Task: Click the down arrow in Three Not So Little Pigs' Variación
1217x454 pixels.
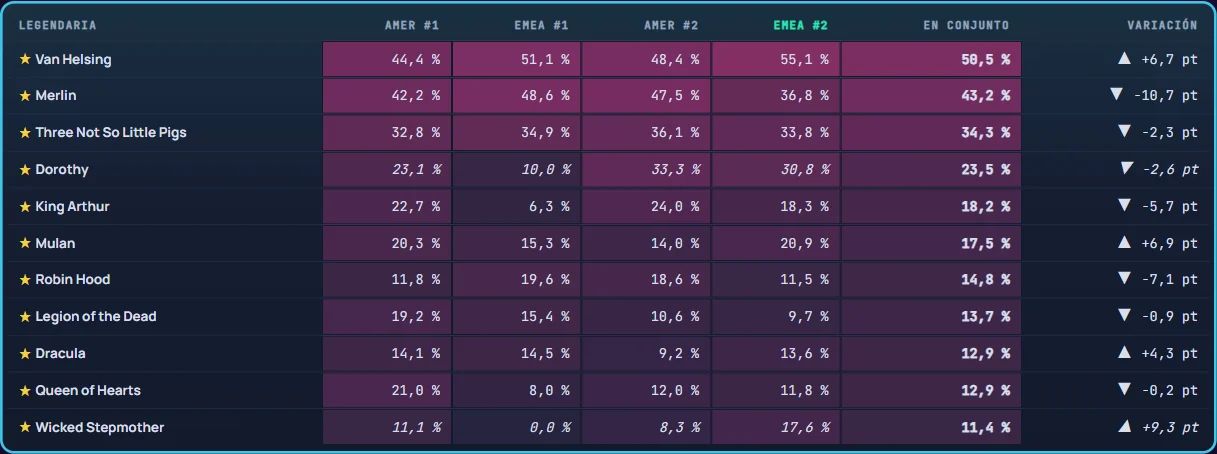Action: click(1124, 132)
